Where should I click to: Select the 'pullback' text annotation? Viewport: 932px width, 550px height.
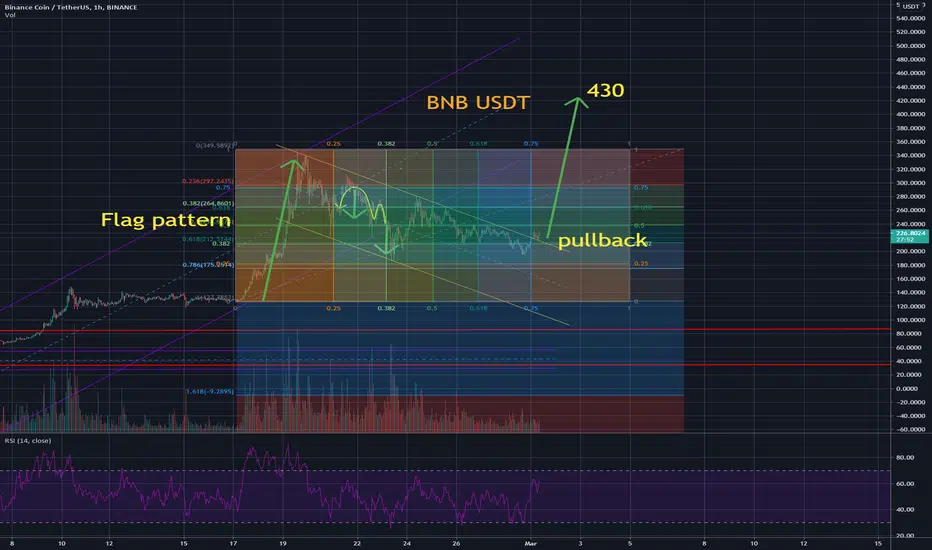(602, 240)
